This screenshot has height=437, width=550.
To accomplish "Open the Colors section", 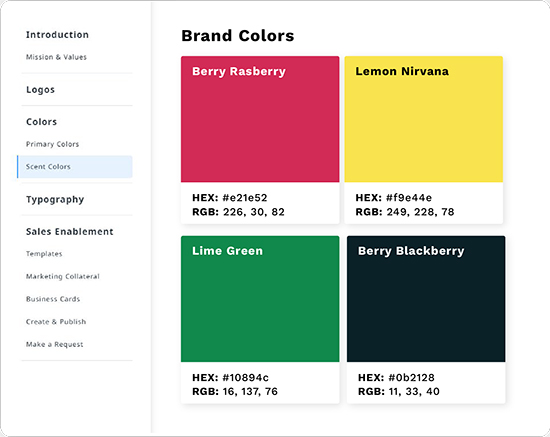I will click(x=41, y=122).
